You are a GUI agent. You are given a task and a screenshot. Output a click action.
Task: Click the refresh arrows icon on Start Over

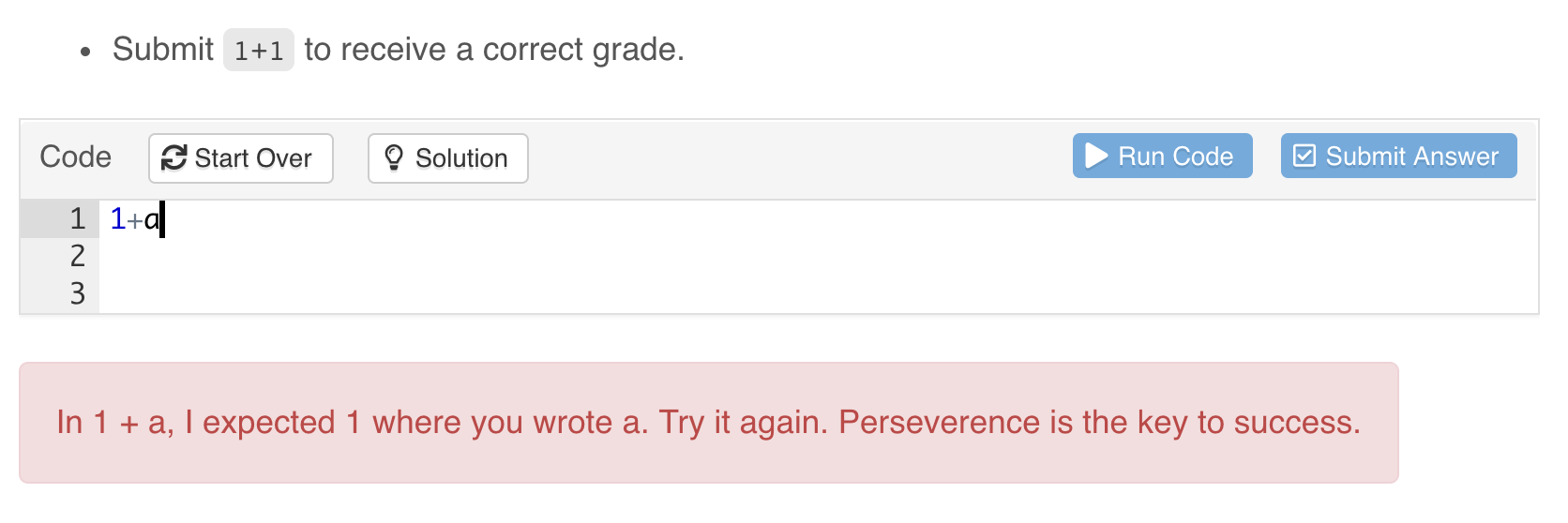click(x=173, y=158)
